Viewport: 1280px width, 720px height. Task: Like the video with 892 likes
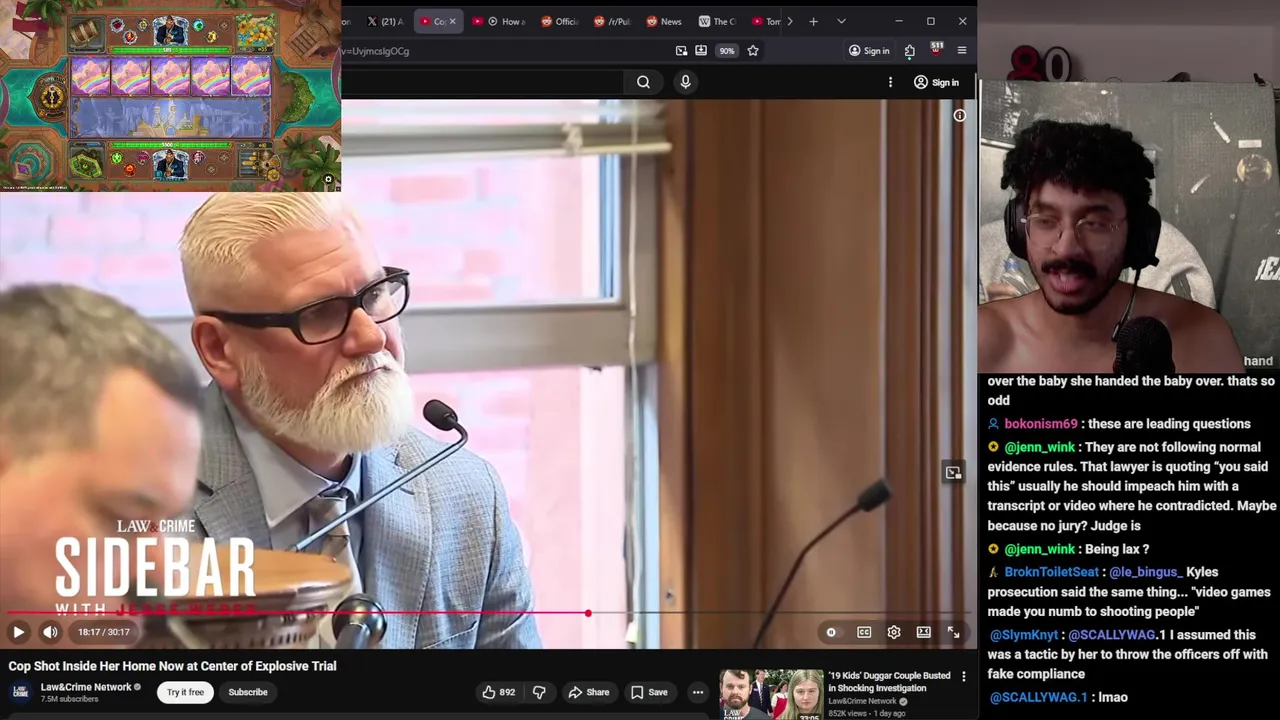pos(499,692)
